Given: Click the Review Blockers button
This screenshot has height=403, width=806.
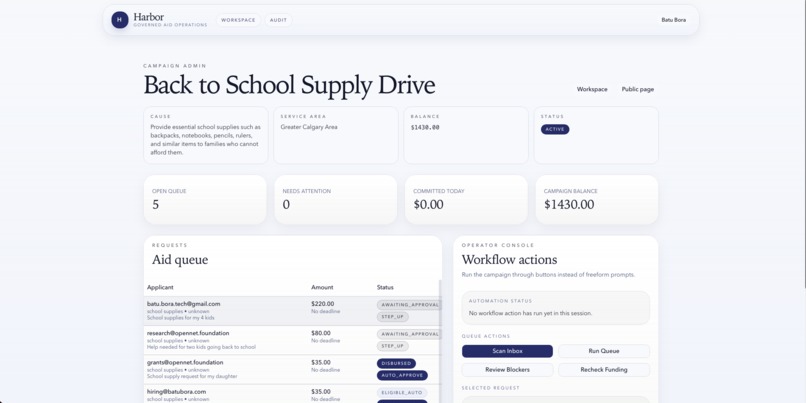Looking at the screenshot, I should tap(507, 370).
